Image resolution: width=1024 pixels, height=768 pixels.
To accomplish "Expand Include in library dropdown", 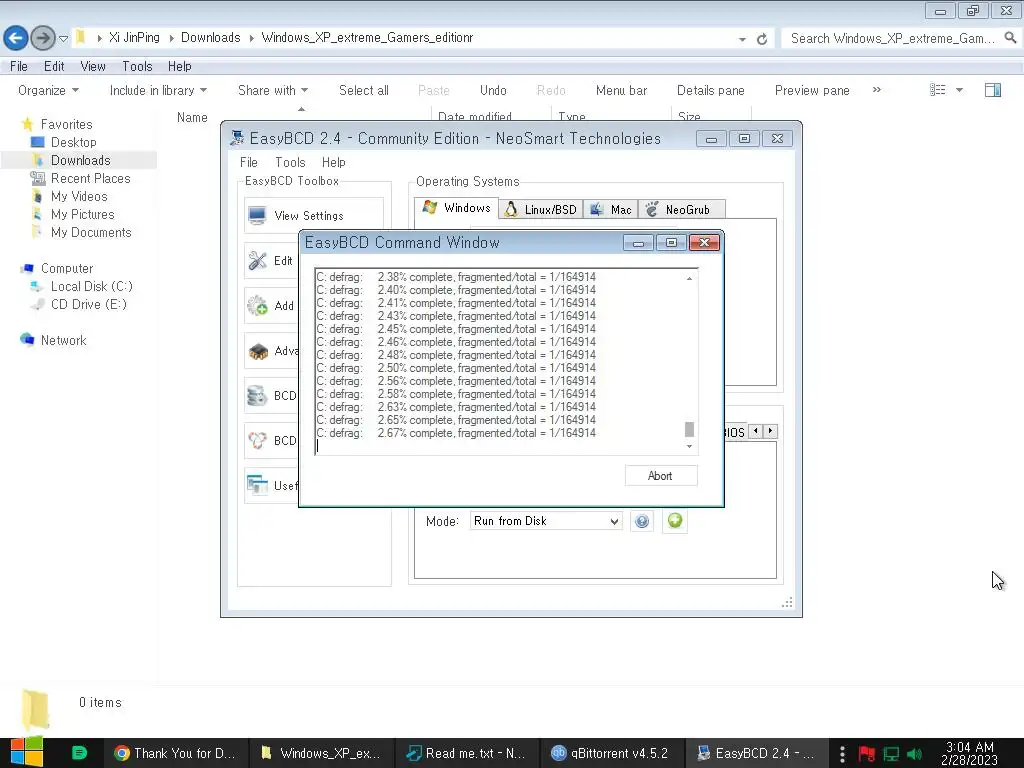I will pyautogui.click(x=158, y=90).
